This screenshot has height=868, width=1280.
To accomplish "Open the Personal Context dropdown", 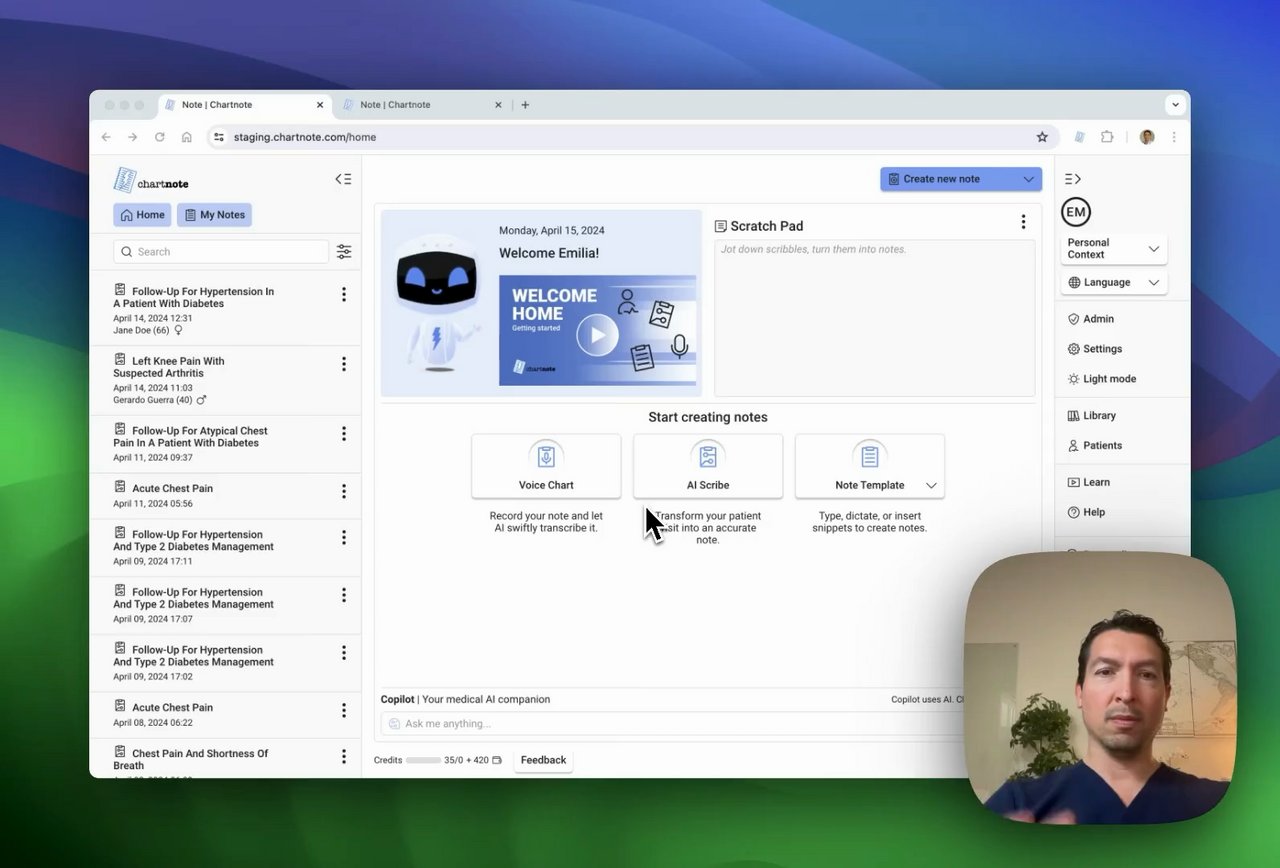I will coord(1114,248).
